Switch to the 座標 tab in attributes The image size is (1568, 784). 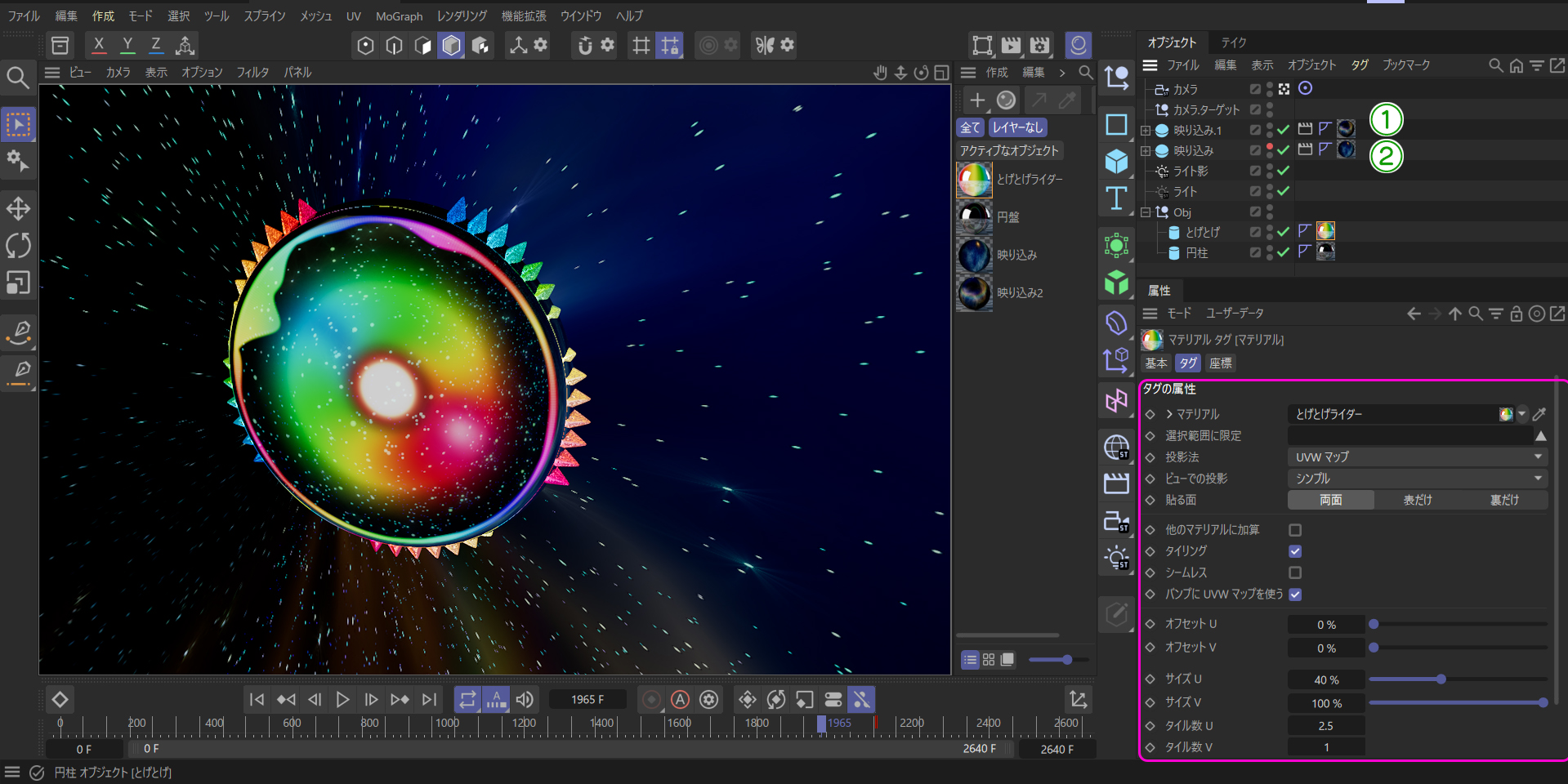(x=1221, y=363)
